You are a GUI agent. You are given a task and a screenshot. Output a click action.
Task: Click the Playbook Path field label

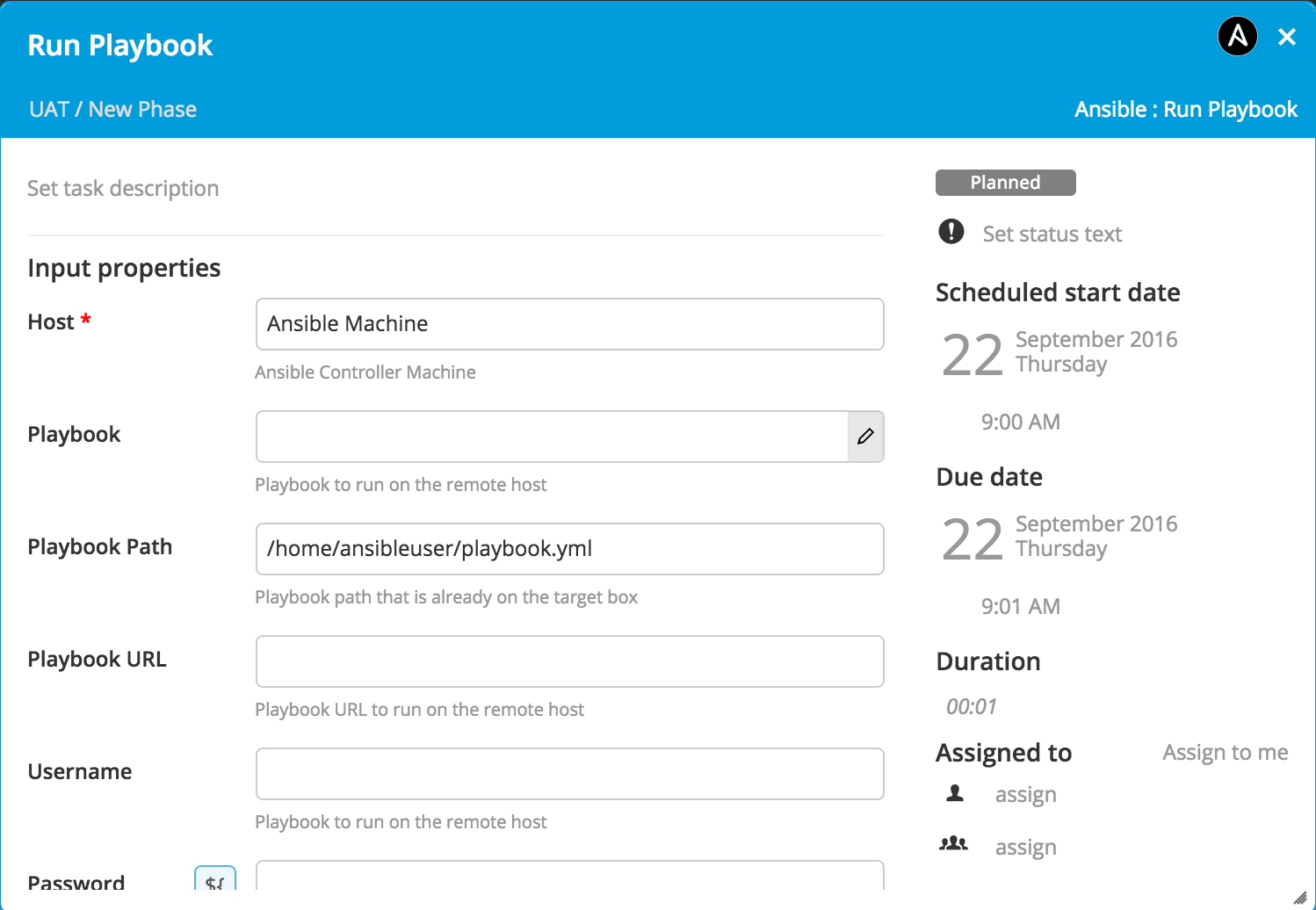pos(100,547)
